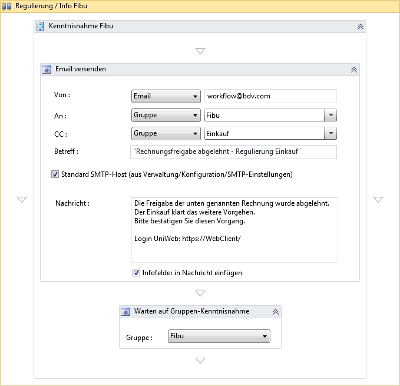Select the Email versenden header title
The image size is (400, 386).
click(81, 69)
